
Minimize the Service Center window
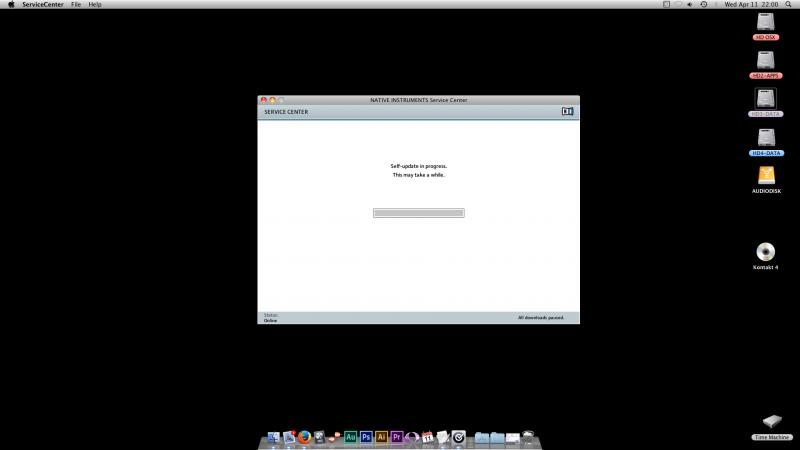point(272,100)
